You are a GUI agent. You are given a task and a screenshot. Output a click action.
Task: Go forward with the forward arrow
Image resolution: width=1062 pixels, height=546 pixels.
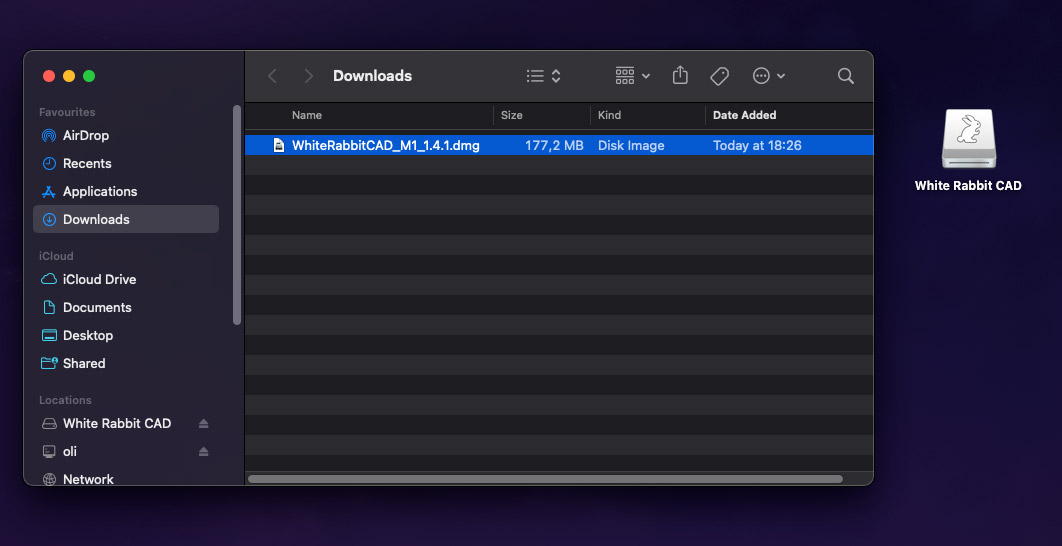tap(308, 76)
